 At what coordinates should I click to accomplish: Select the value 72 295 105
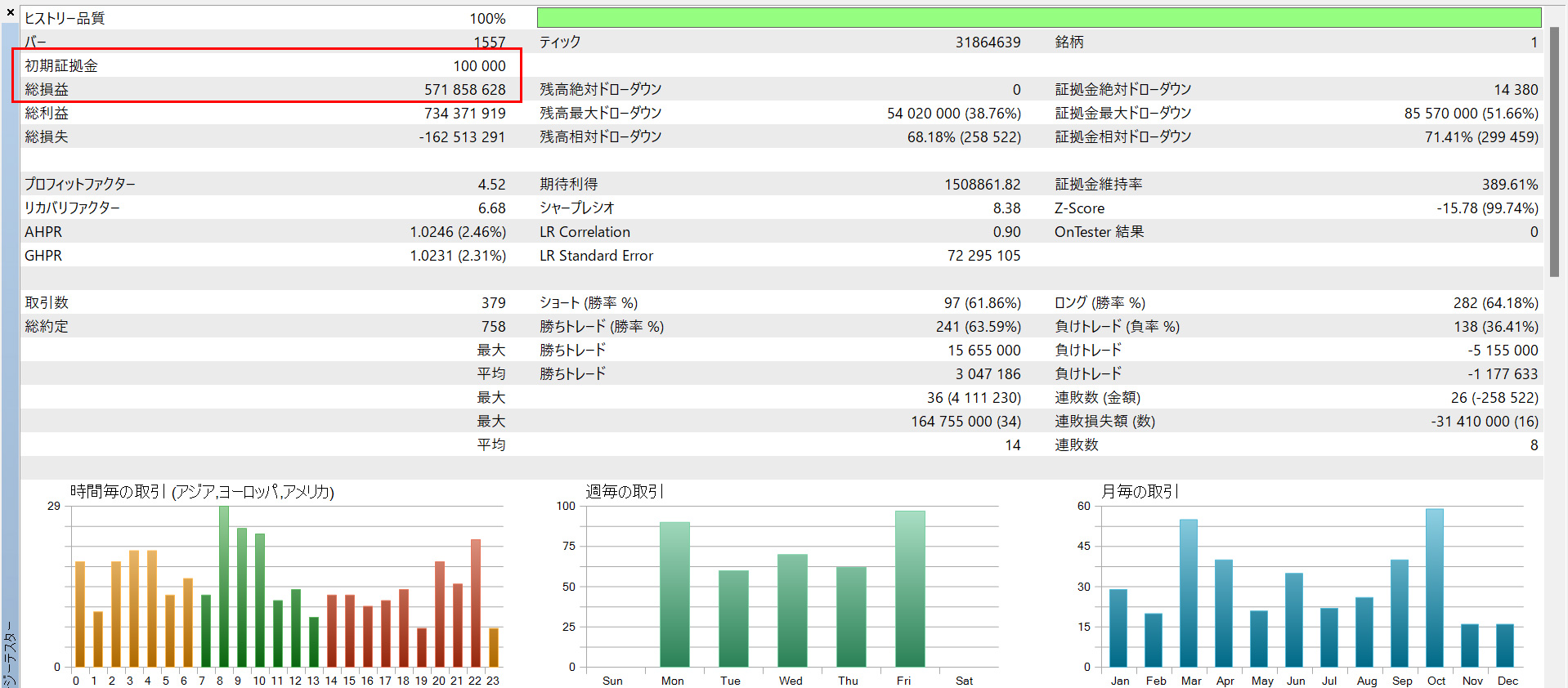(984, 255)
